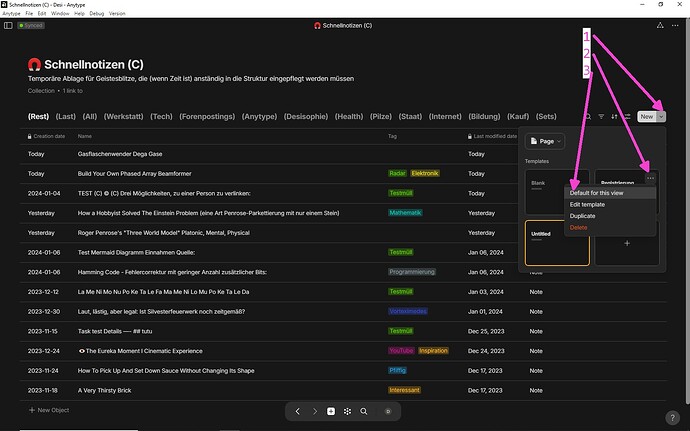Open the graph view icon in bottom bar
The height and width of the screenshot is (431, 690).
click(347, 411)
